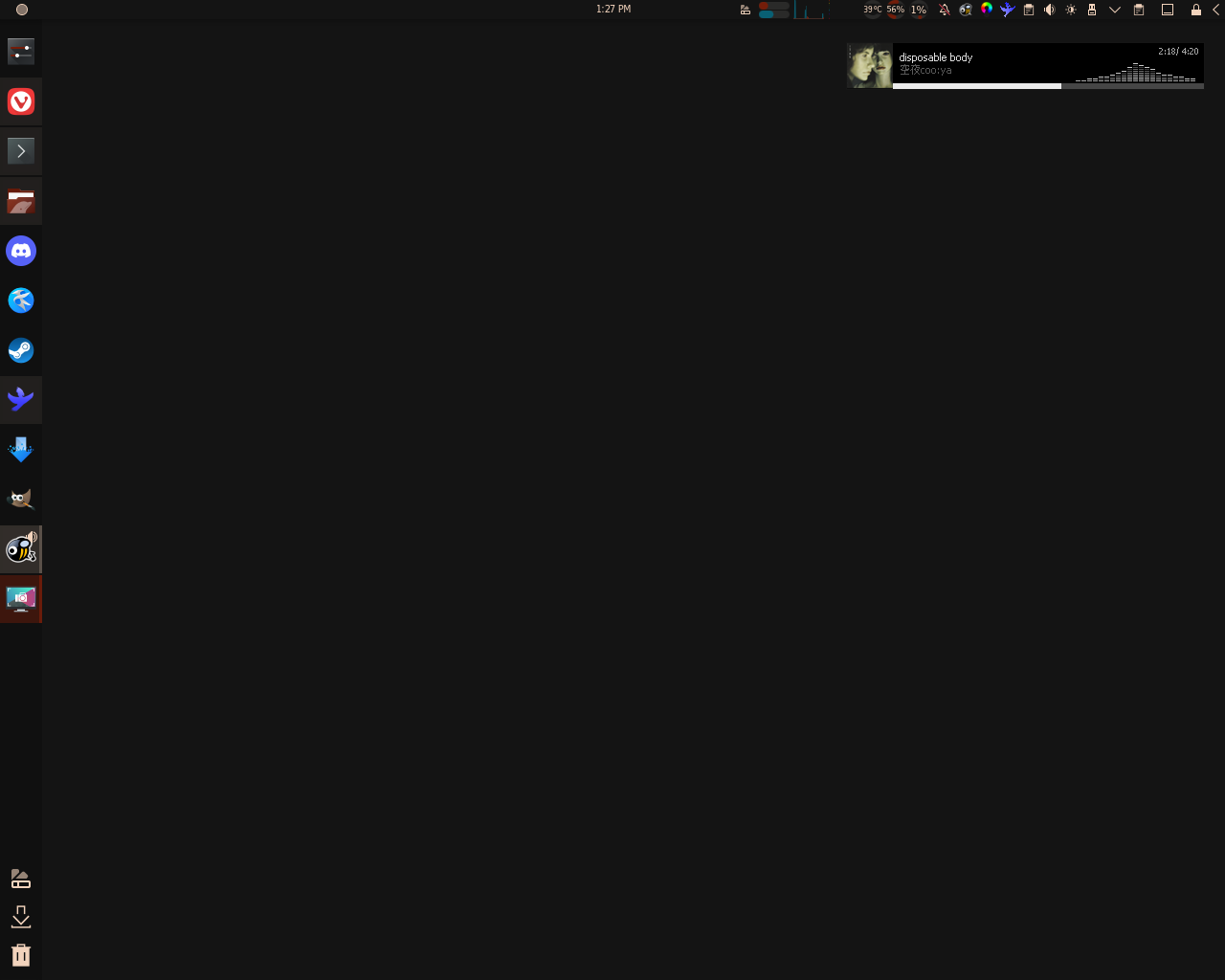1225x980 pixels.
Task: Open the blue download arrow app in dock
Action: coord(21,450)
